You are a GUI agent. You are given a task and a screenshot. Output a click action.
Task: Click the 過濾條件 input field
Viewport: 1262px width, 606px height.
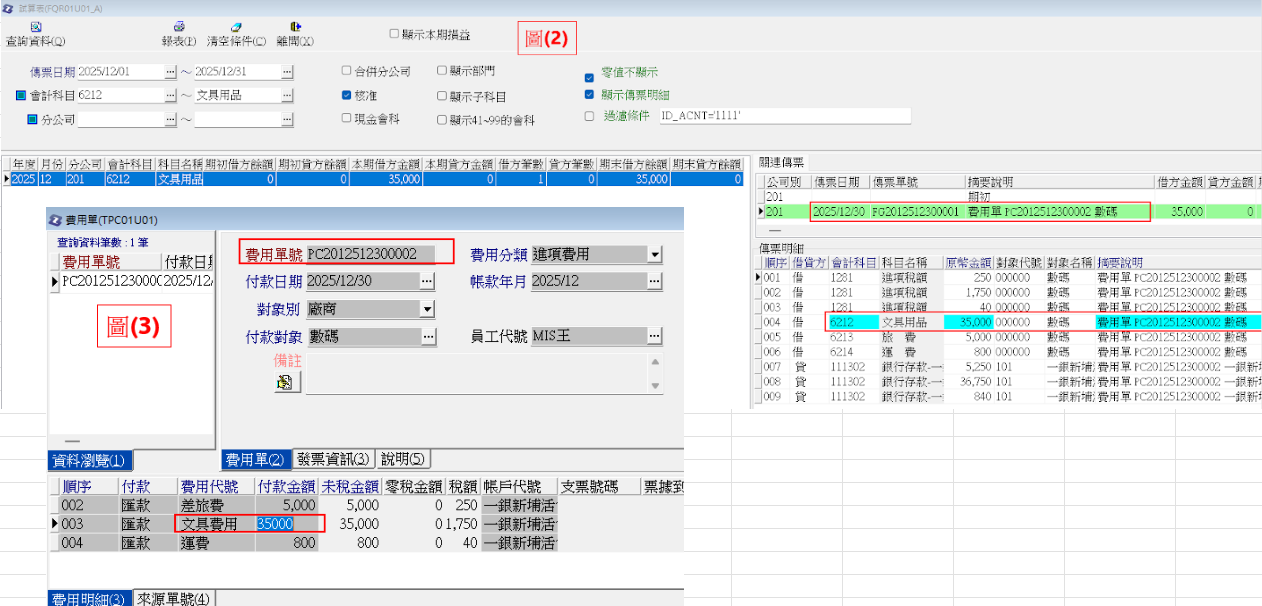pos(783,116)
